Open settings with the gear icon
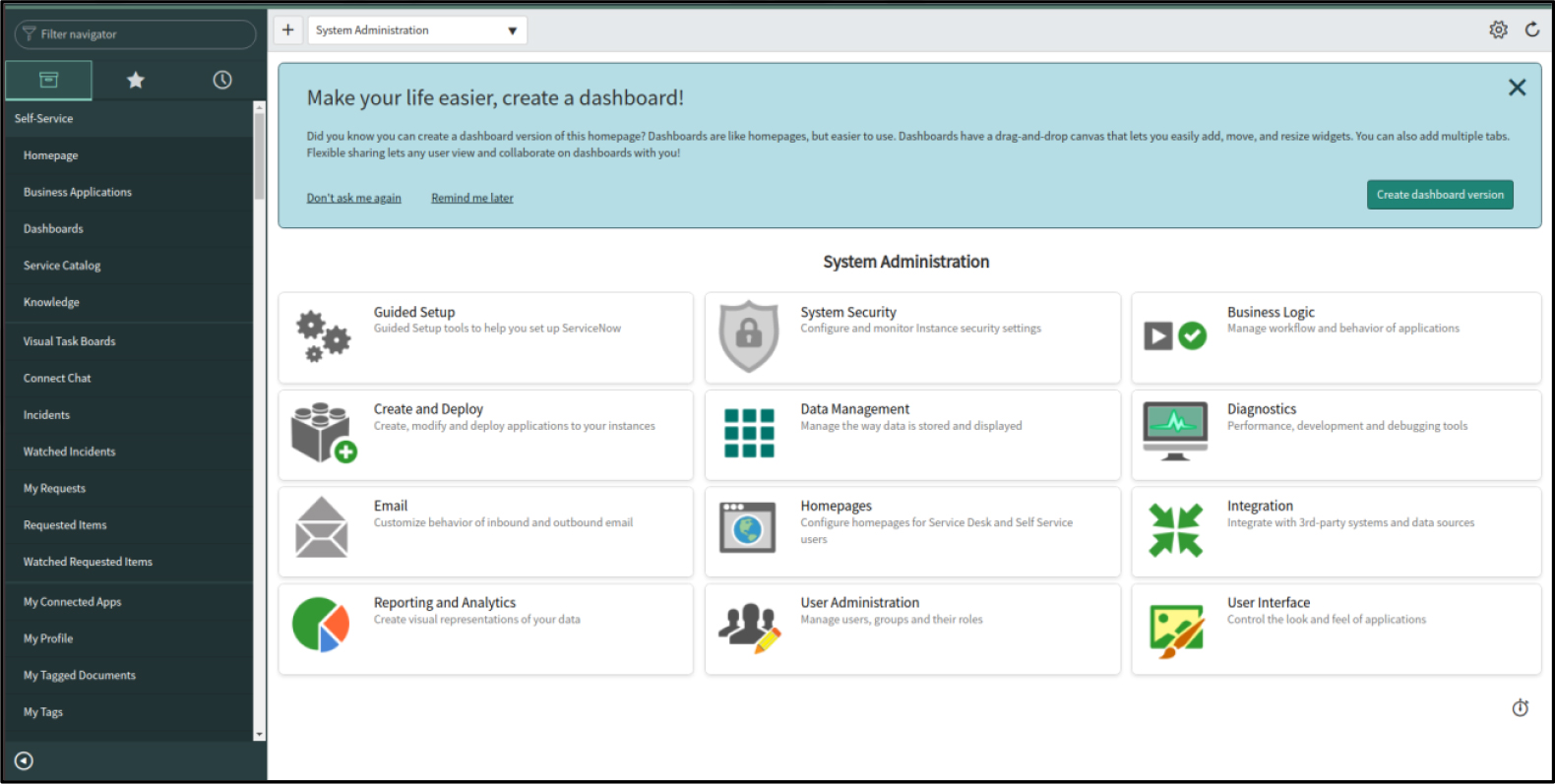Viewport: 1555px width, 784px height. coord(1498,30)
